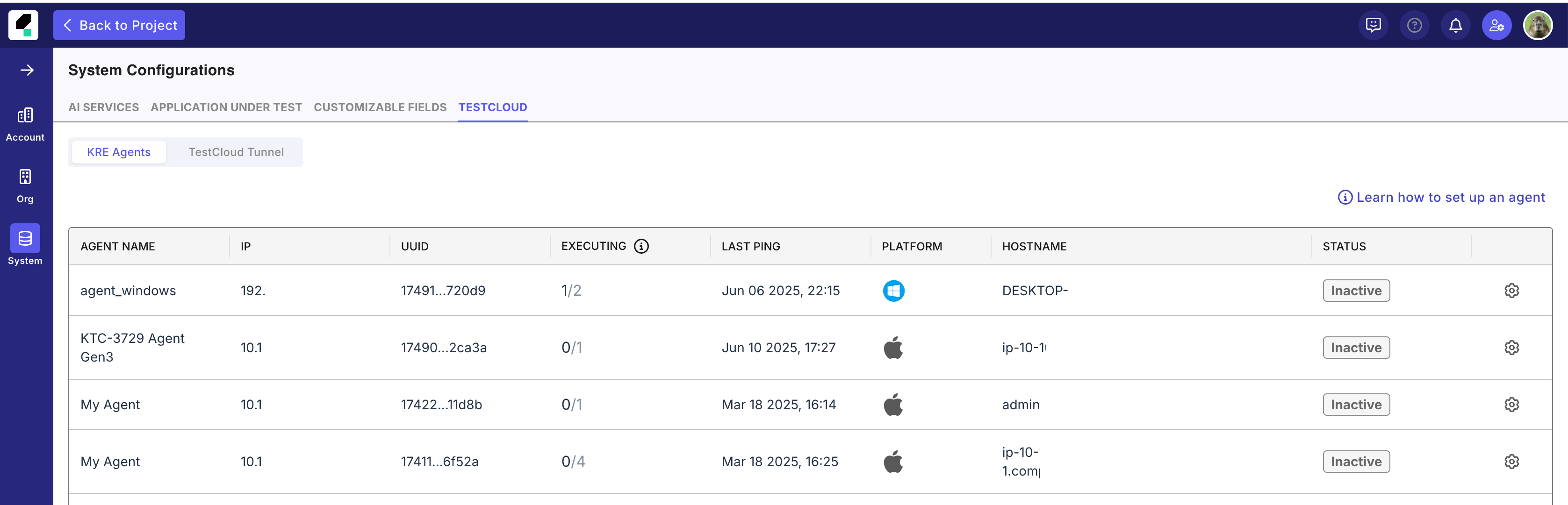Select the TESTCLOUD tab
The width and height of the screenshot is (1568, 505).
point(493,107)
